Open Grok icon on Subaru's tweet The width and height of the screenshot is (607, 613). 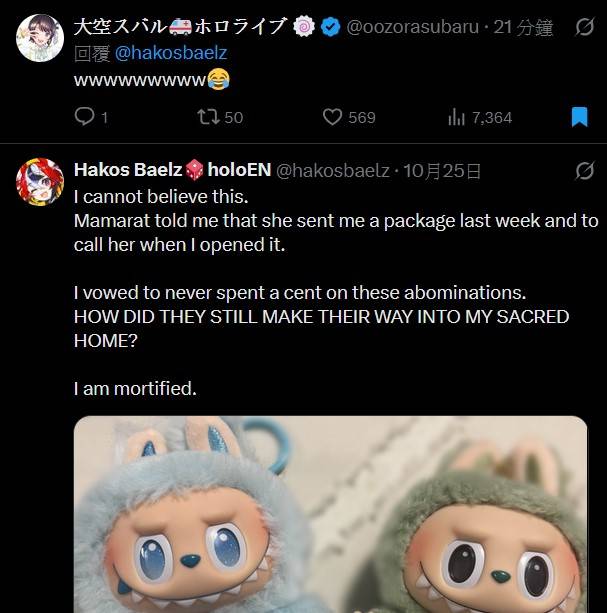coord(586,28)
